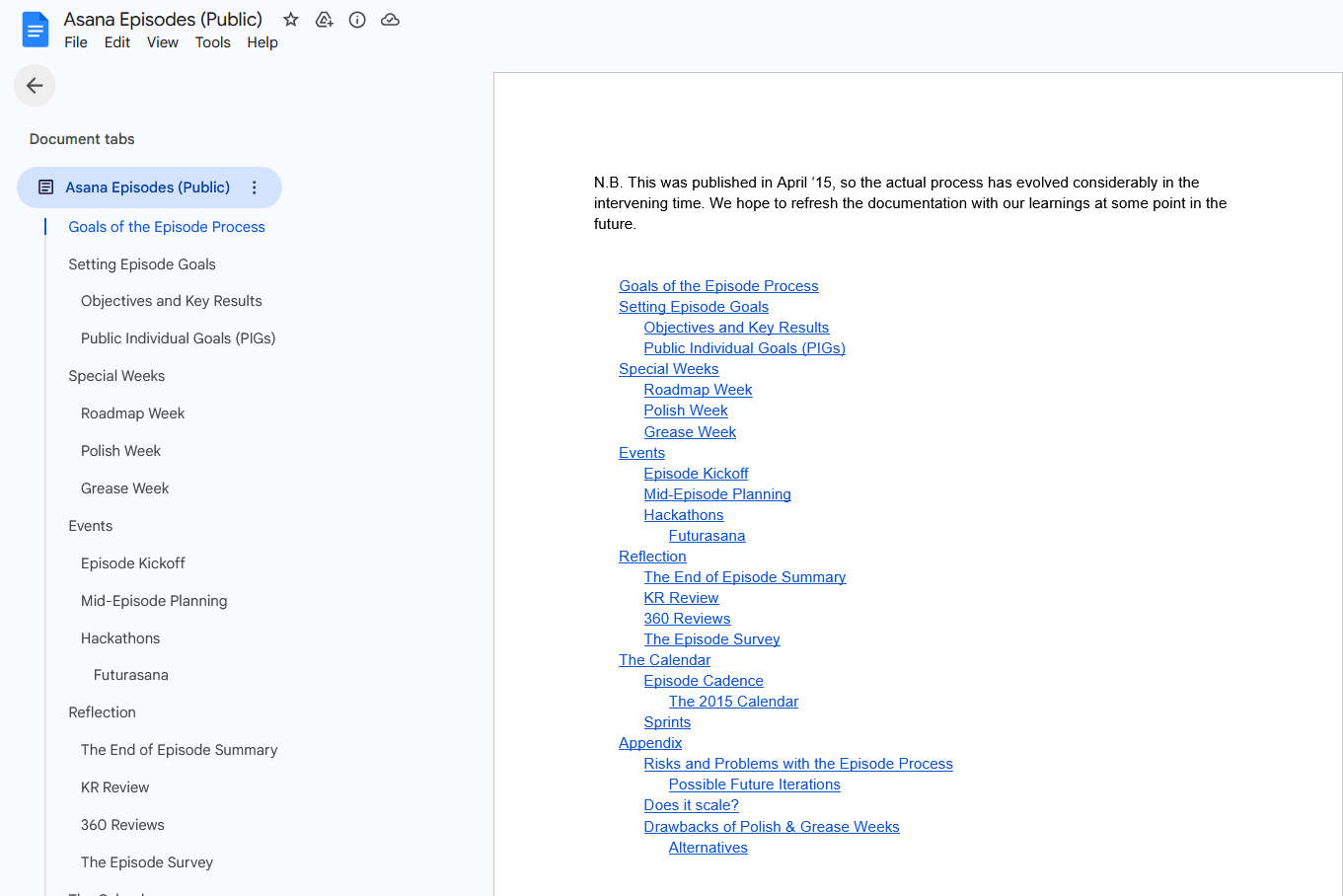Check the cloud save status icon
The height and width of the screenshot is (896, 1343).
[391, 20]
